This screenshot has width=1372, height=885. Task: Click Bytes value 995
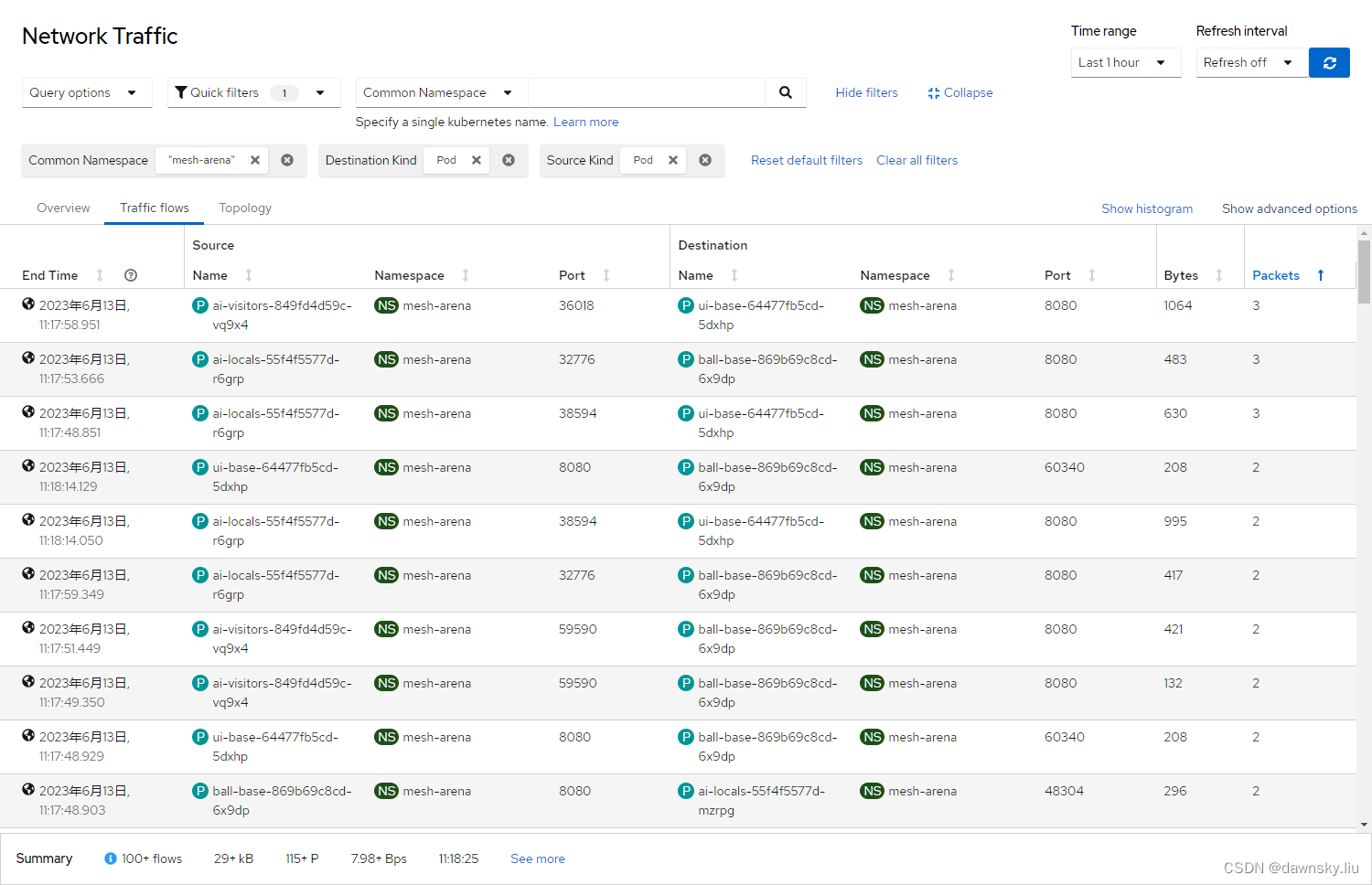[1175, 521]
